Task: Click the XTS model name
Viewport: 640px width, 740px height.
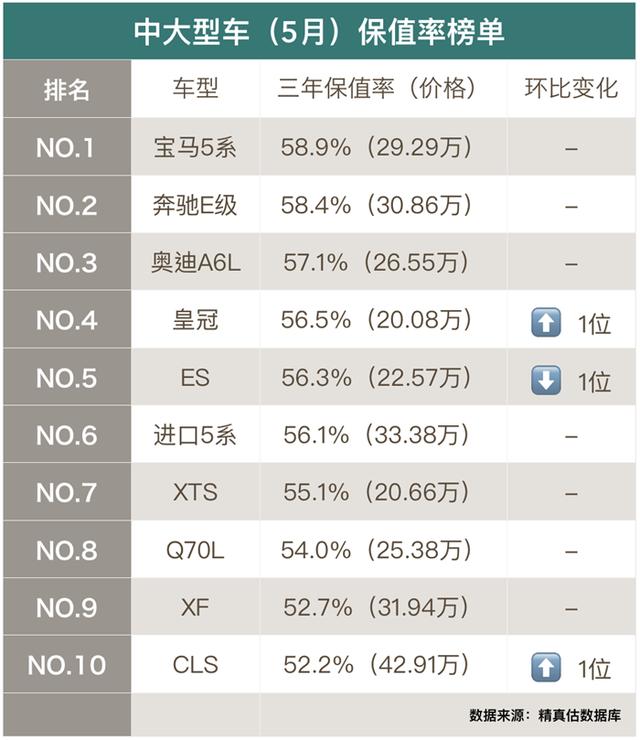Action: click(195, 492)
